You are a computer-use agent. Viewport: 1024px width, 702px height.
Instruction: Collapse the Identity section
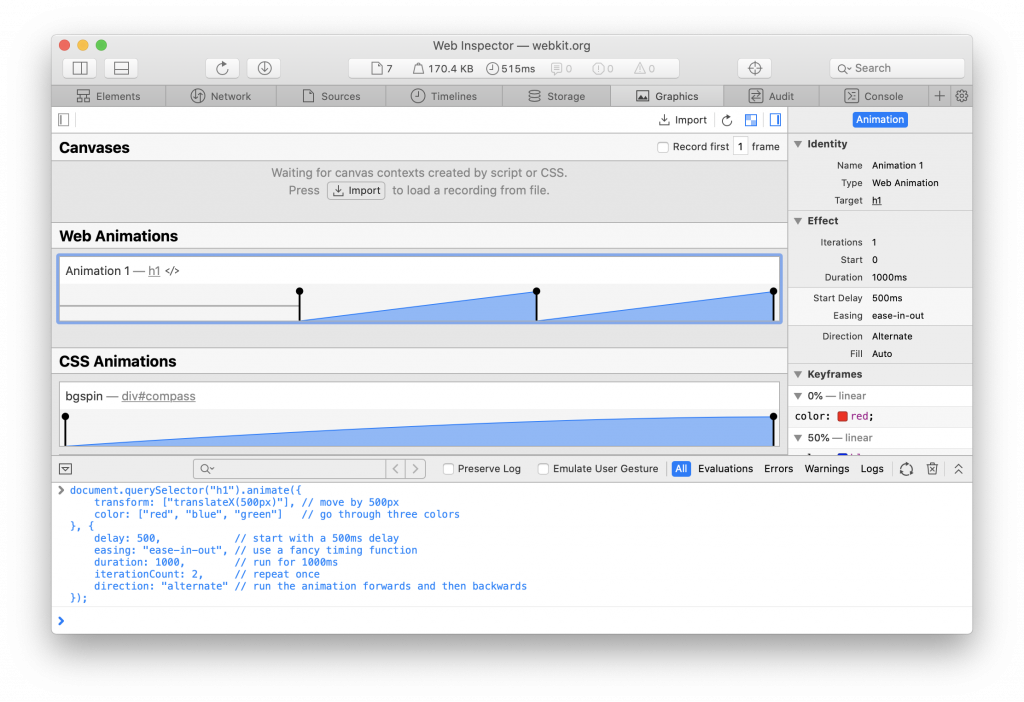click(x=798, y=144)
